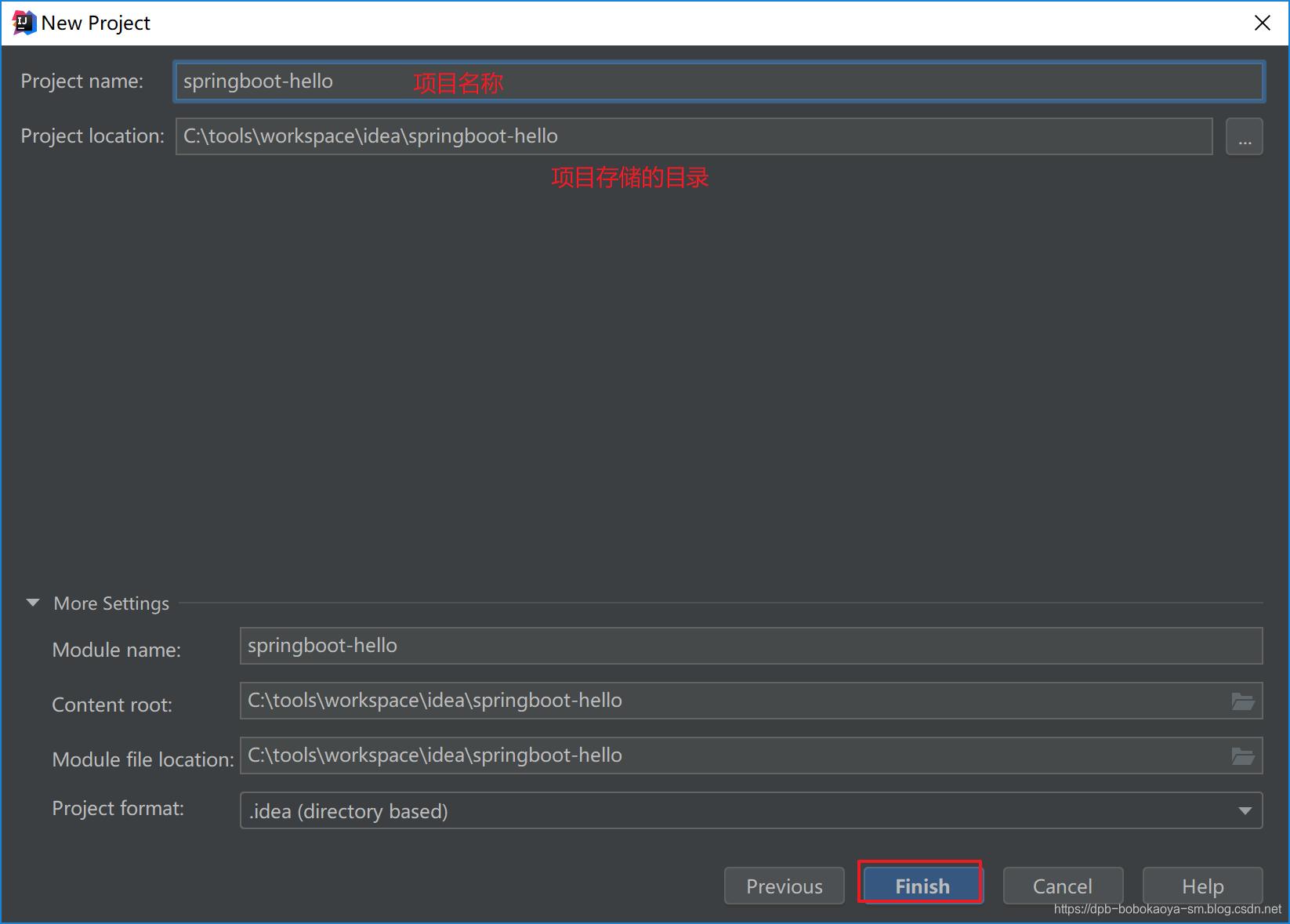Click the 'New Project' title text
This screenshot has height=924, width=1290.
[96, 24]
